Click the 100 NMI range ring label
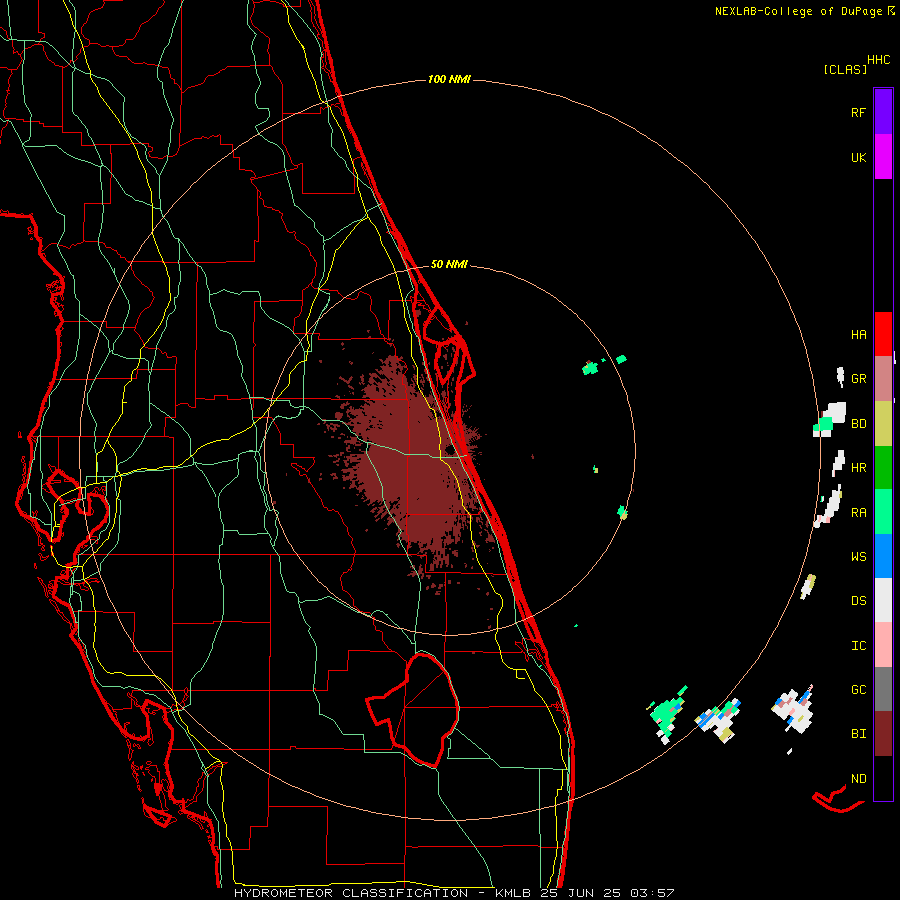Screen dimensions: 900x900 (x=449, y=79)
